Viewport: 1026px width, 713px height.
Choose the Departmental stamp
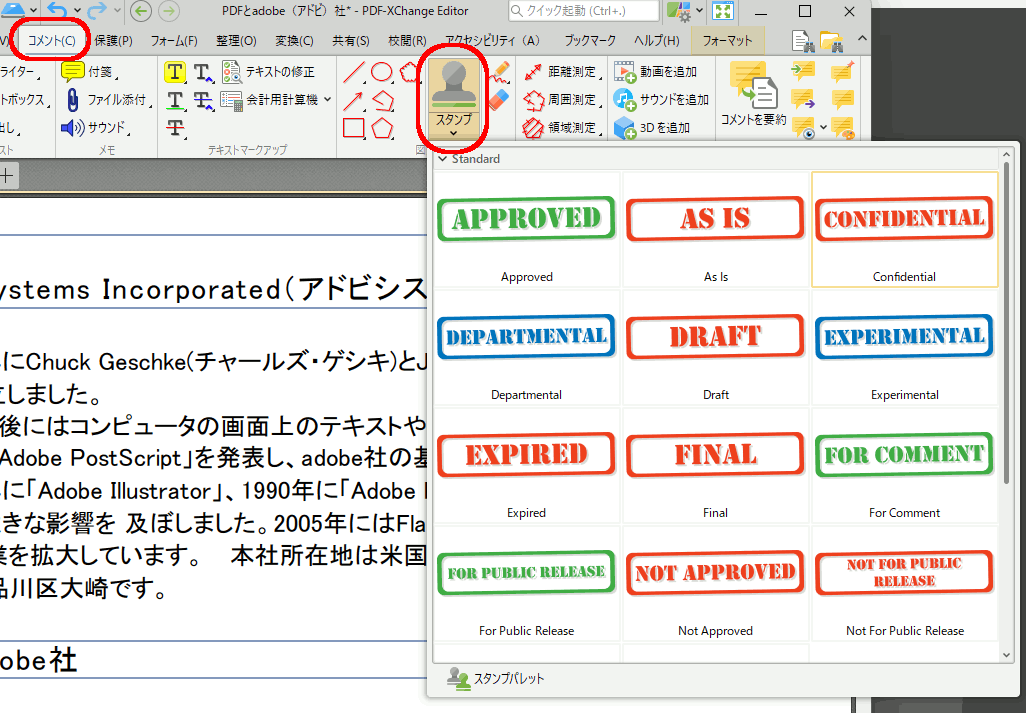[x=527, y=347]
